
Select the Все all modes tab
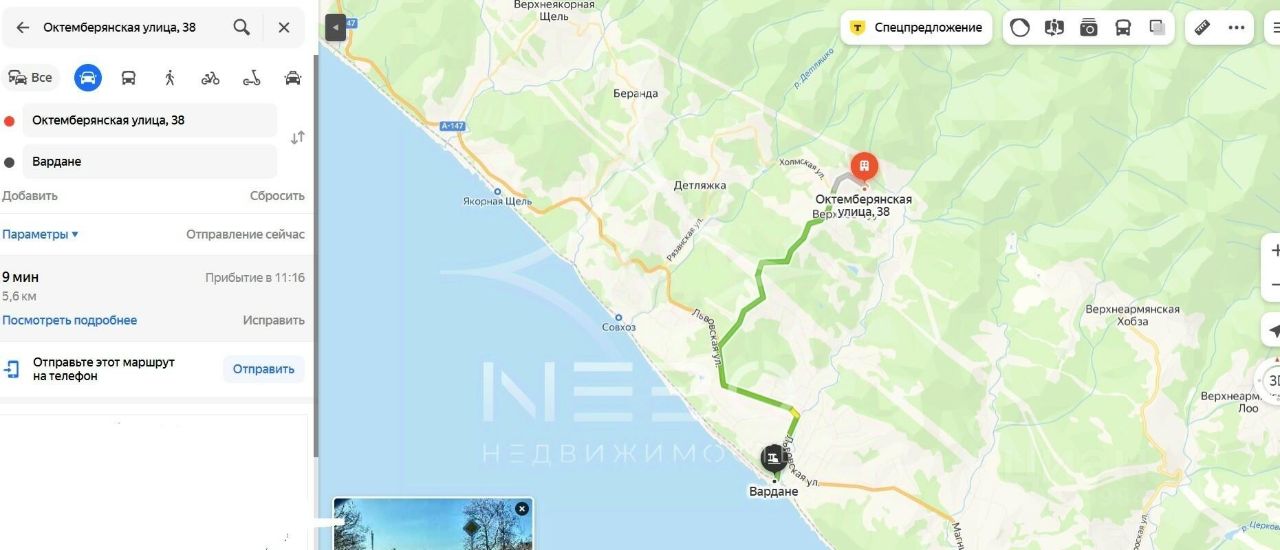click(31, 78)
